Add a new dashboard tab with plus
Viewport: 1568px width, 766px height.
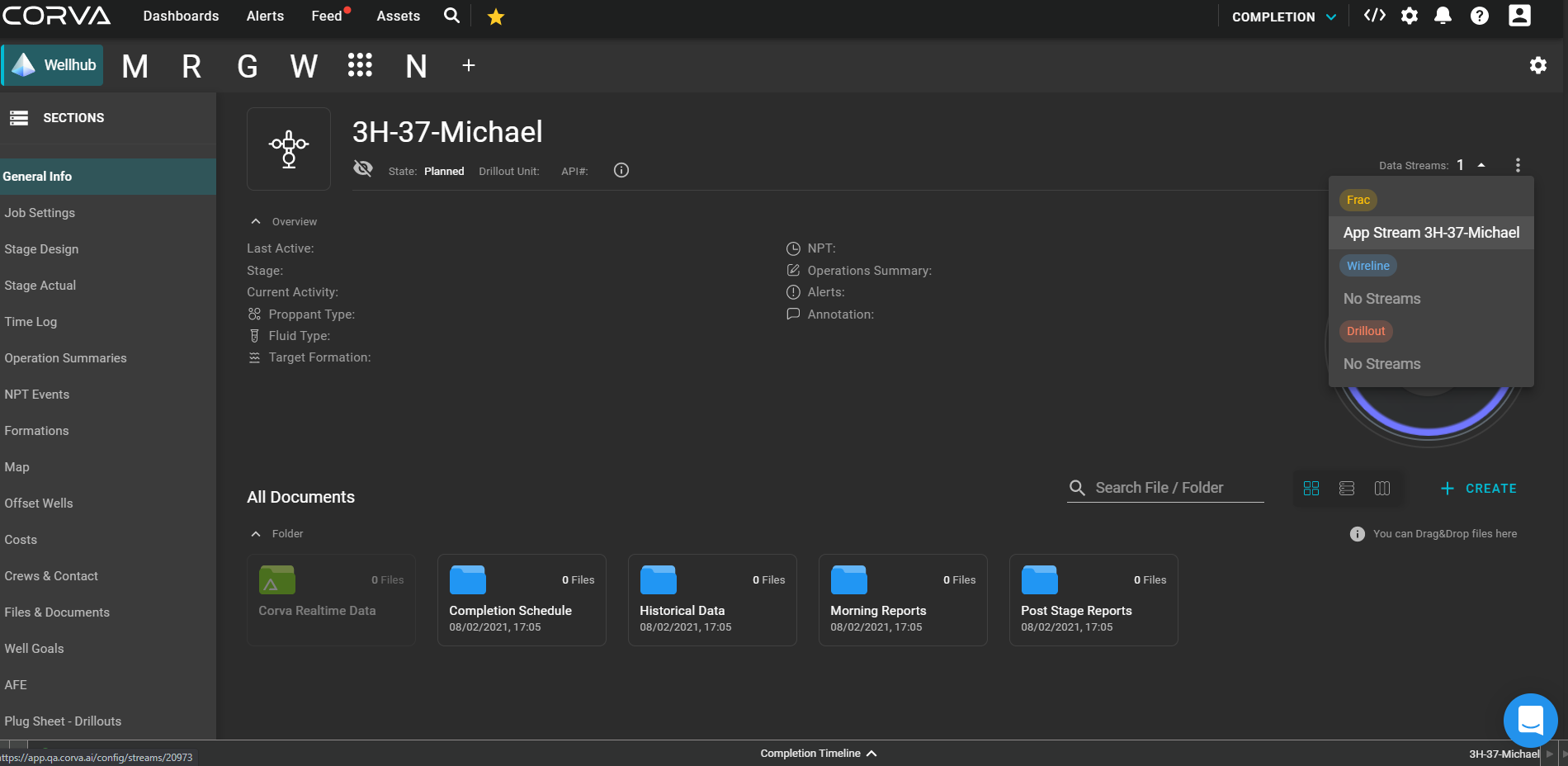point(468,65)
